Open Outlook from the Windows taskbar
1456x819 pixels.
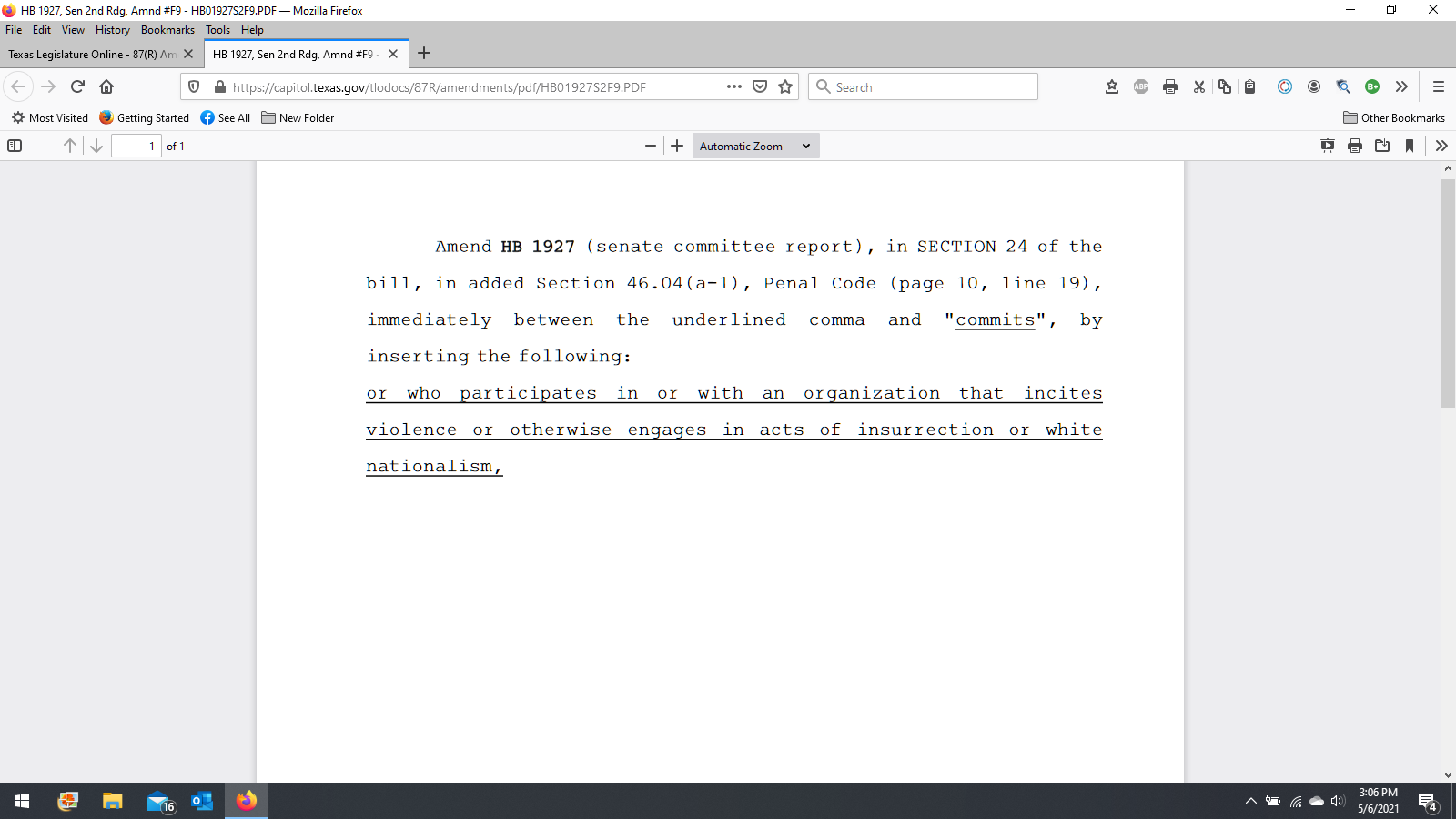[202, 801]
